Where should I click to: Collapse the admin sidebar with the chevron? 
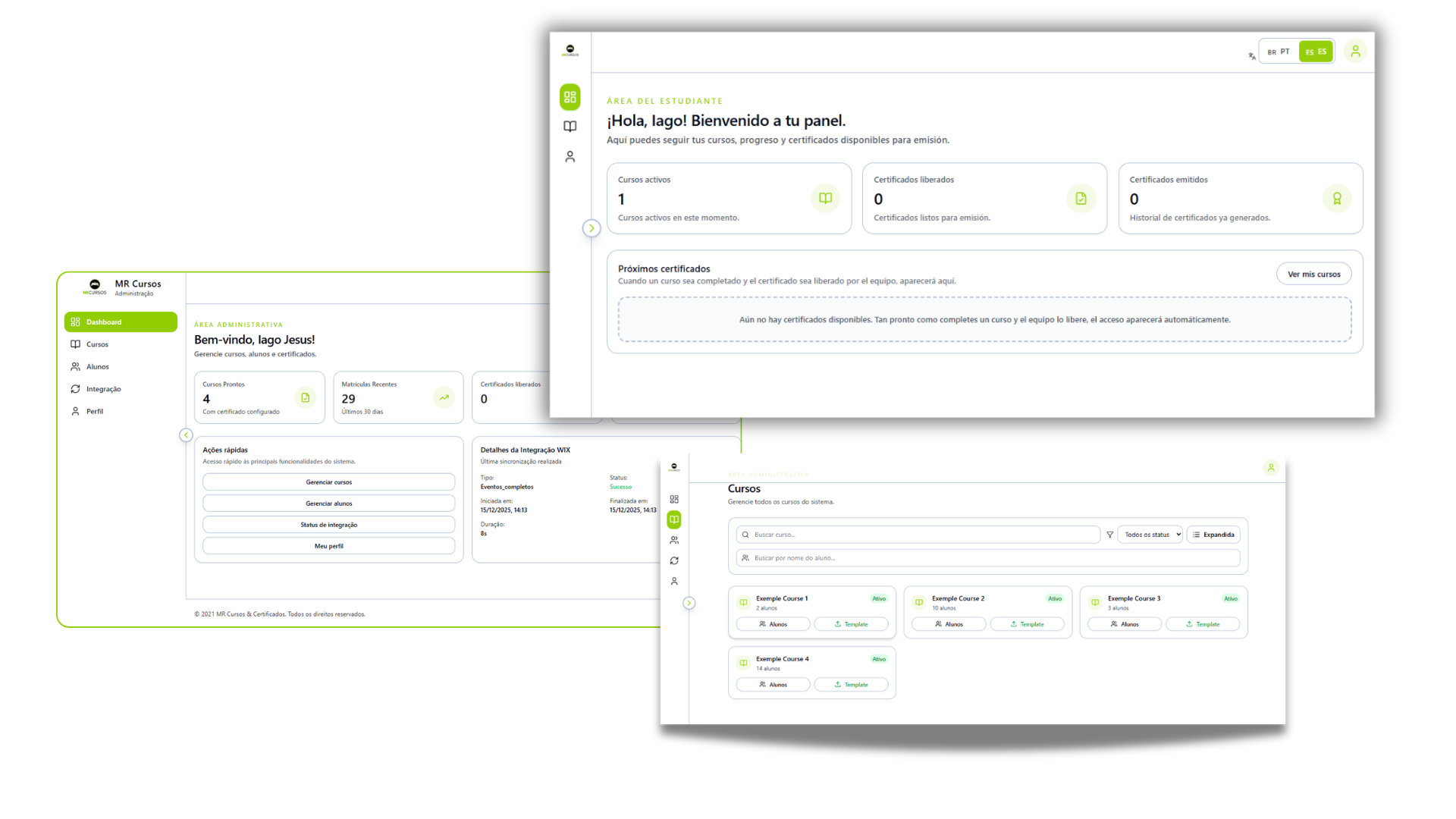(186, 435)
